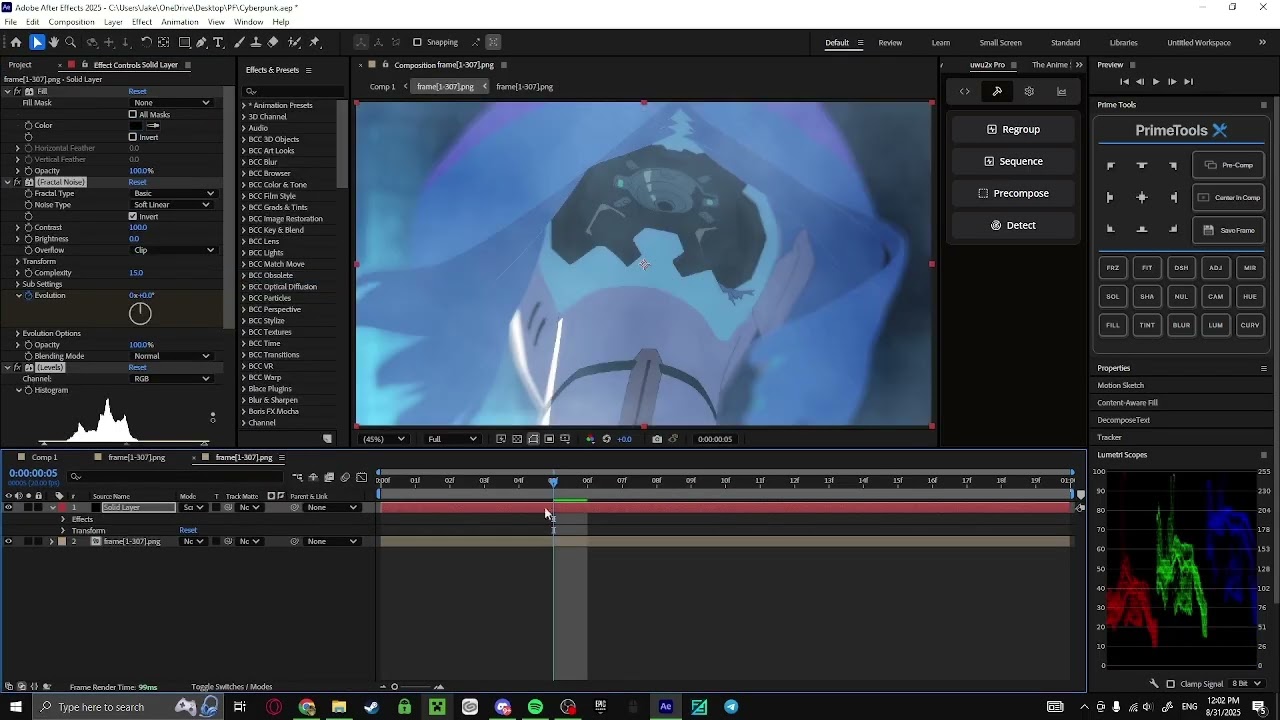Switch to Small Screen workspace
This screenshot has width=1280, height=720.
coord(1000,43)
